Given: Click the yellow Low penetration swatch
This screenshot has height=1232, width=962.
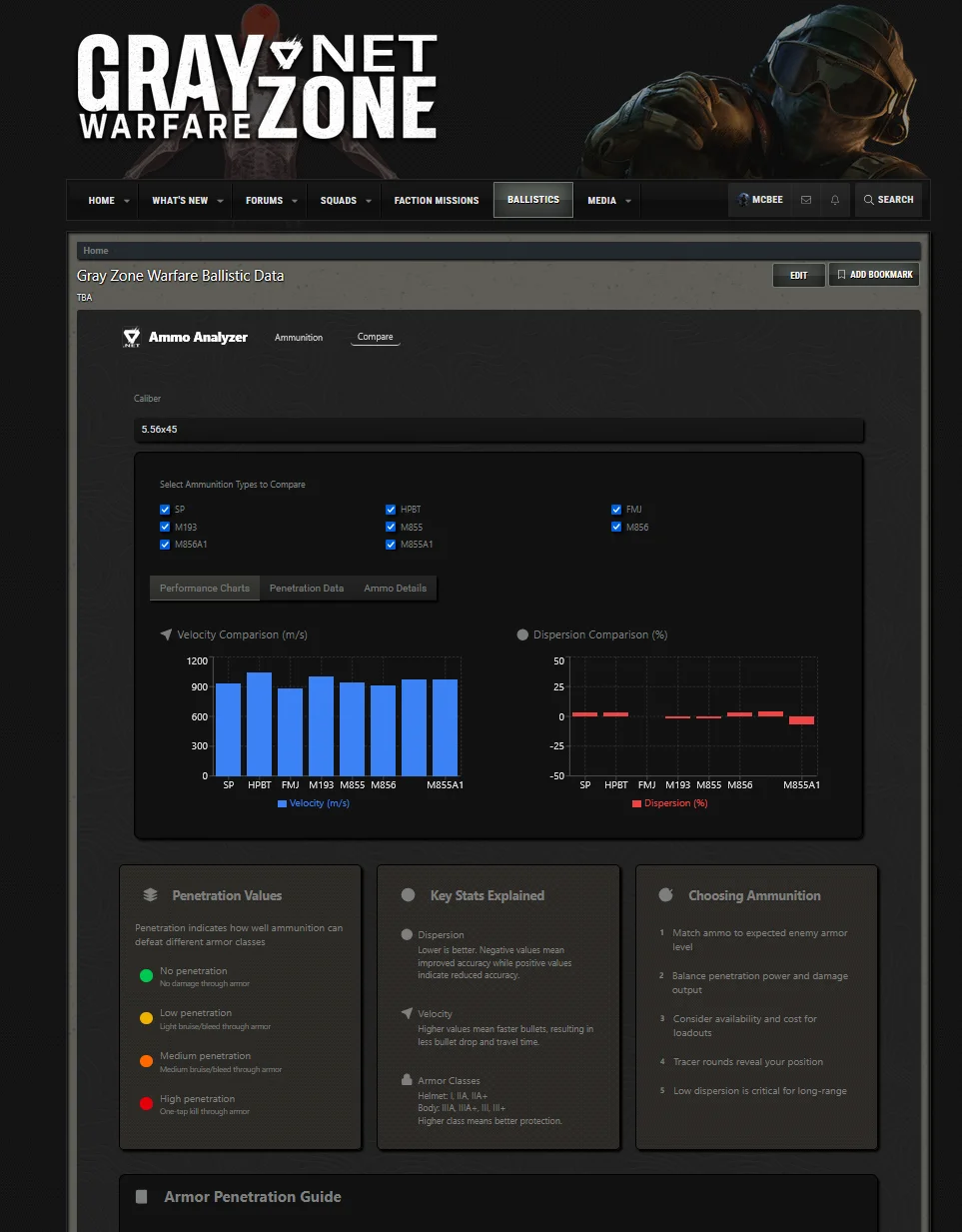Looking at the screenshot, I should pos(146,1018).
